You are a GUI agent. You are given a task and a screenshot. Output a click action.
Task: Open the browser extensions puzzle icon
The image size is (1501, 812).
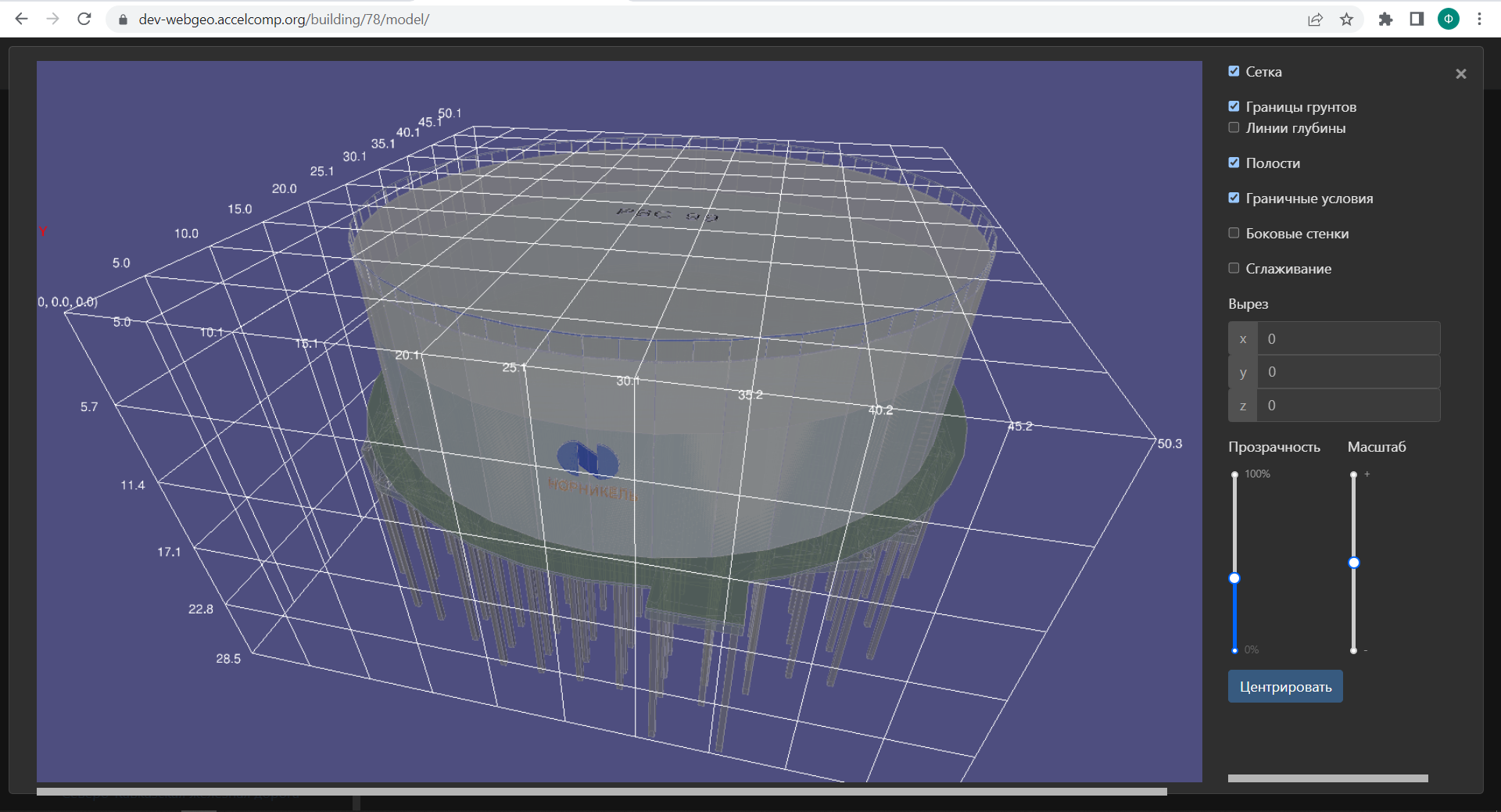(1385, 20)
